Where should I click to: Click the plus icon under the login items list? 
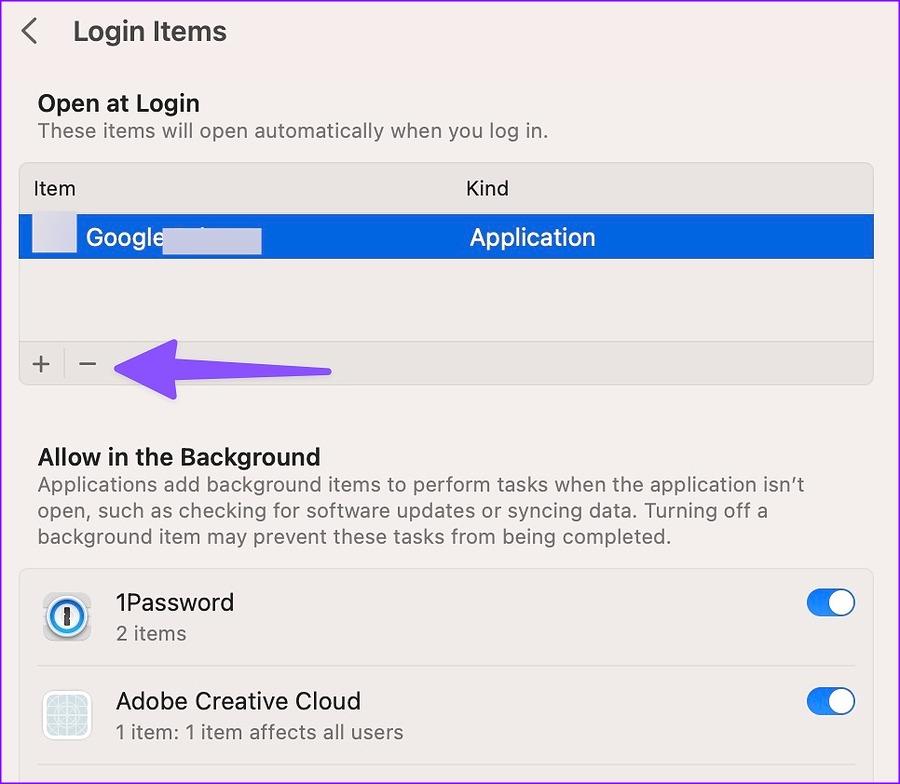tap(41, 363)
